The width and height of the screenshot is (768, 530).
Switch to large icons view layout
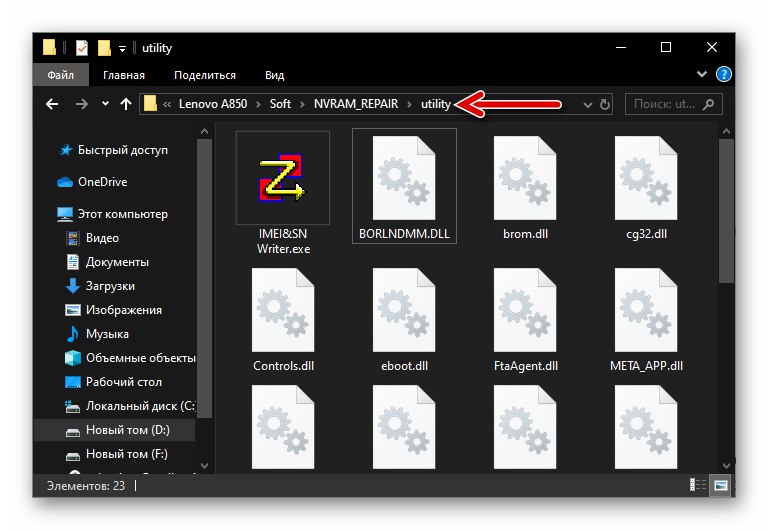click(x=720, y=485)
